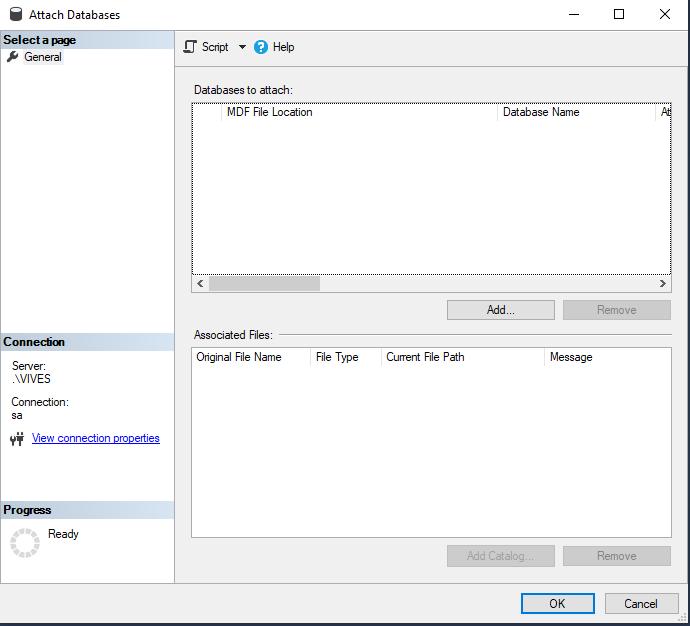
Task: Click the Script toolbar icon
Action: point(190,47)
